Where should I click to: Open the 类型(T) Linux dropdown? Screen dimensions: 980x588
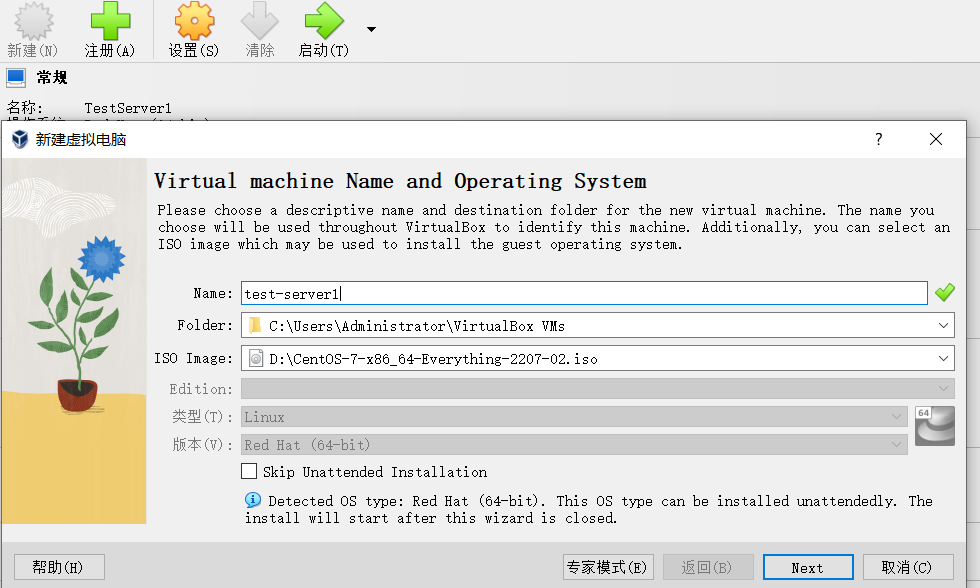click(574, 417)
